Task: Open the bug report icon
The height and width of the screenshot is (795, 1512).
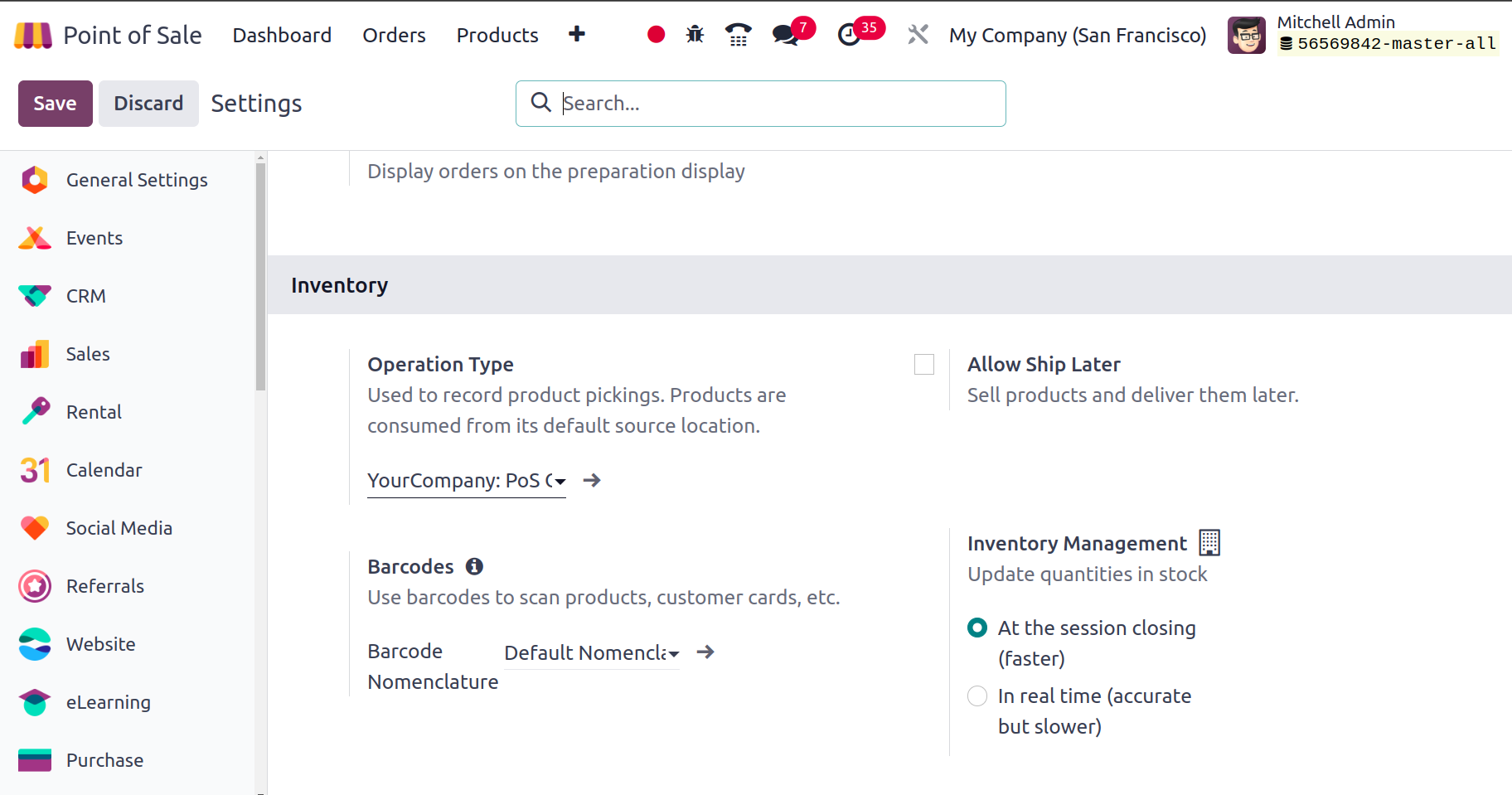Action: pos(695,35)
